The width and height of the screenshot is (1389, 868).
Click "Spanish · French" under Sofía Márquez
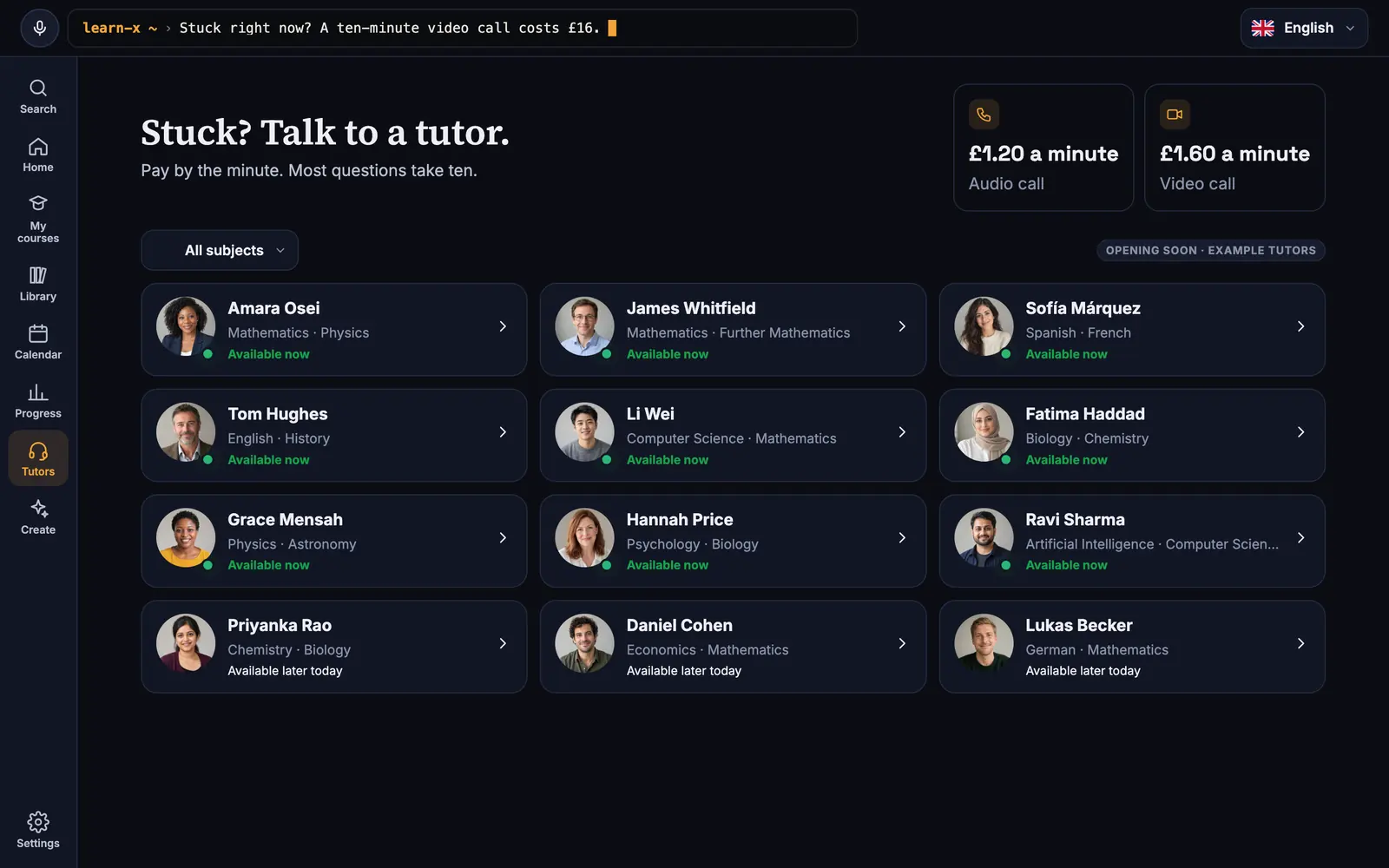[1078, 332]
